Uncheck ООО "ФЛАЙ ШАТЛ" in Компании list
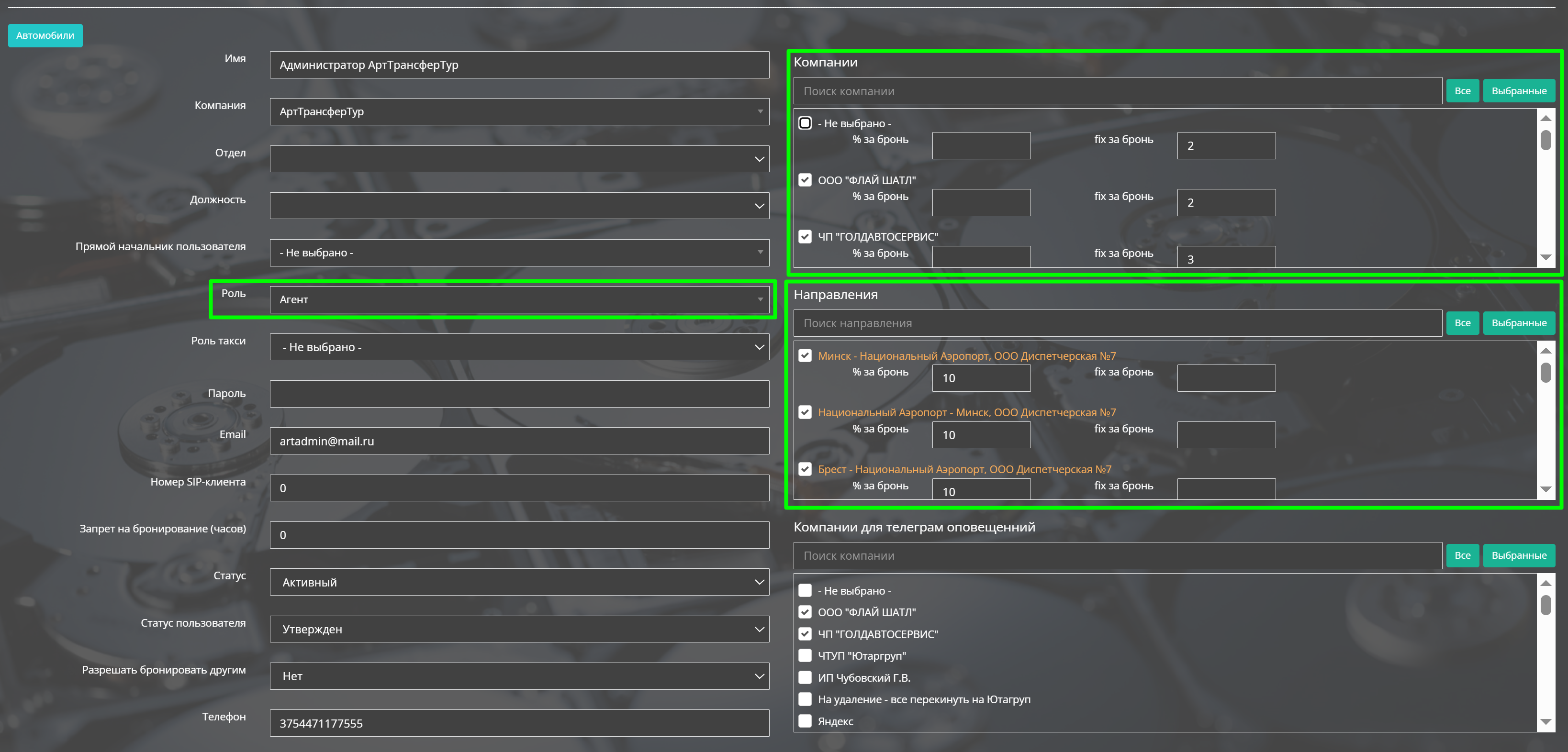Viewport: 1568px width, 752px height. (x=805, y=180)
